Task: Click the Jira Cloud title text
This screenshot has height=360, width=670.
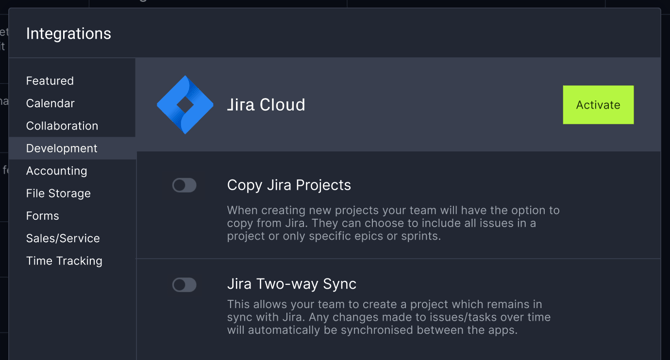Action: (x=266, y=105)
